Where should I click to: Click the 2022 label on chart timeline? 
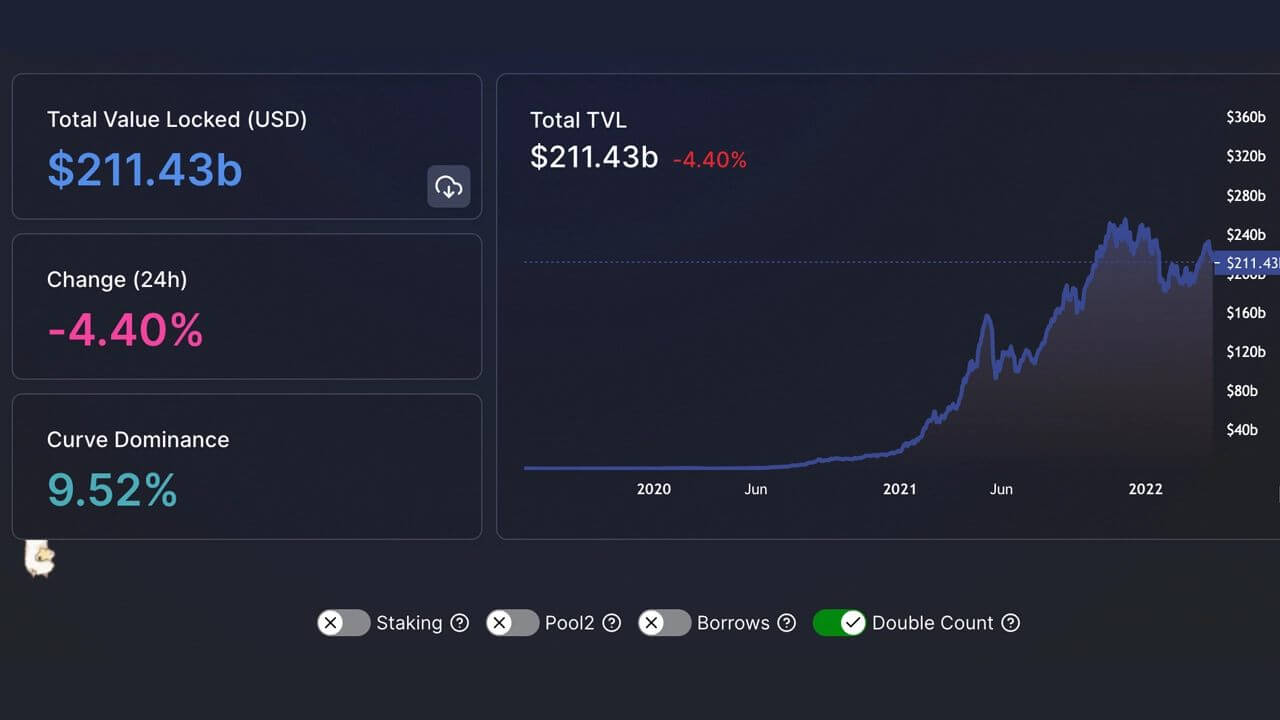coord(1145,489)
